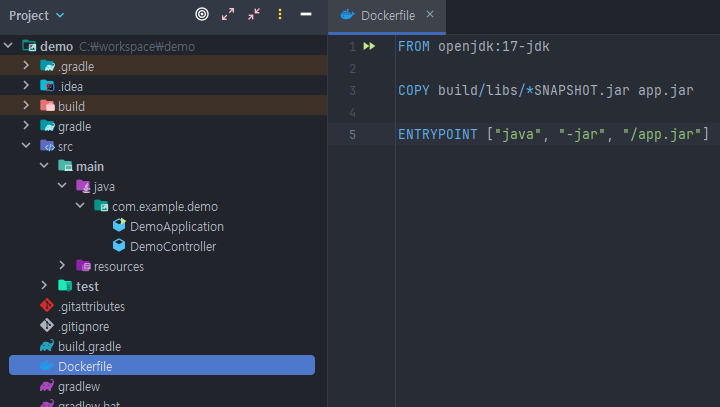Collapse the java folder
The image size is (720, 407).
click(62, 186)
